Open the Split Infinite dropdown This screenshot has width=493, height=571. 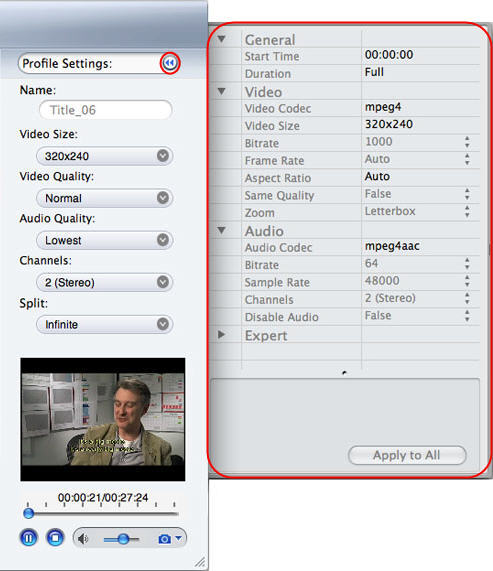tap(104, 324)
